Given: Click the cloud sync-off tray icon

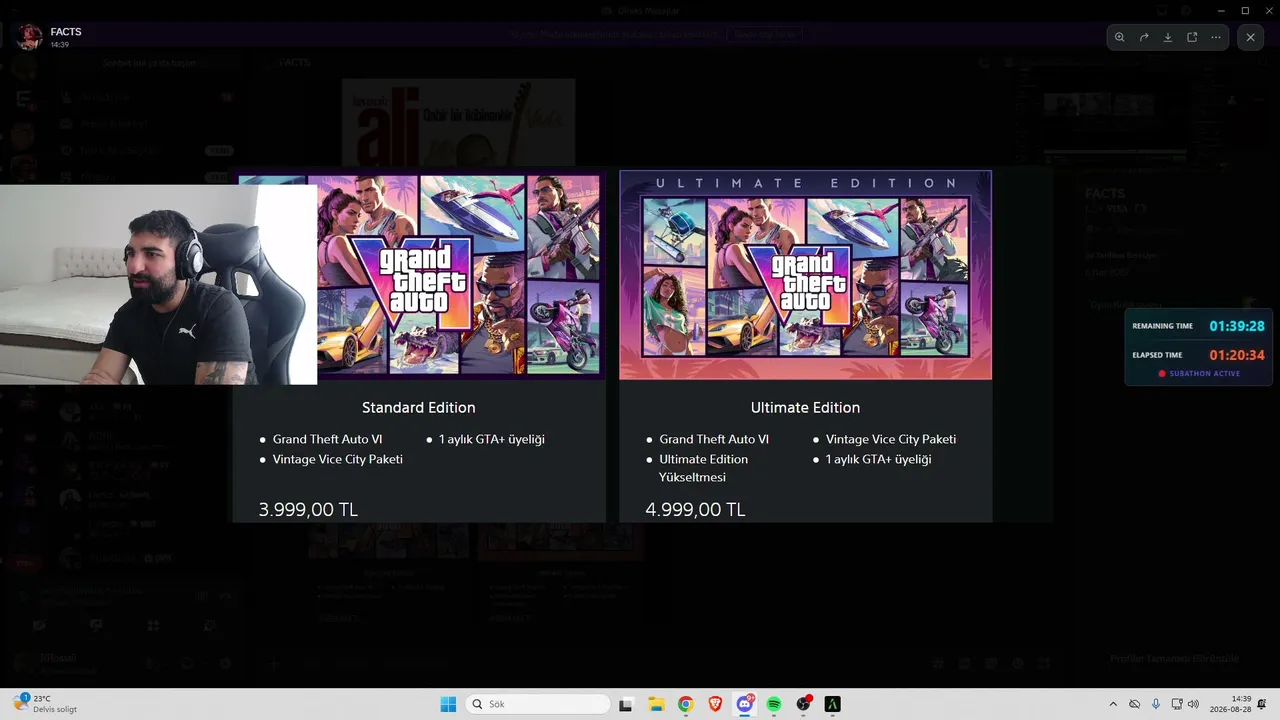Looking at the screenshot, I should pos(1134,704).
